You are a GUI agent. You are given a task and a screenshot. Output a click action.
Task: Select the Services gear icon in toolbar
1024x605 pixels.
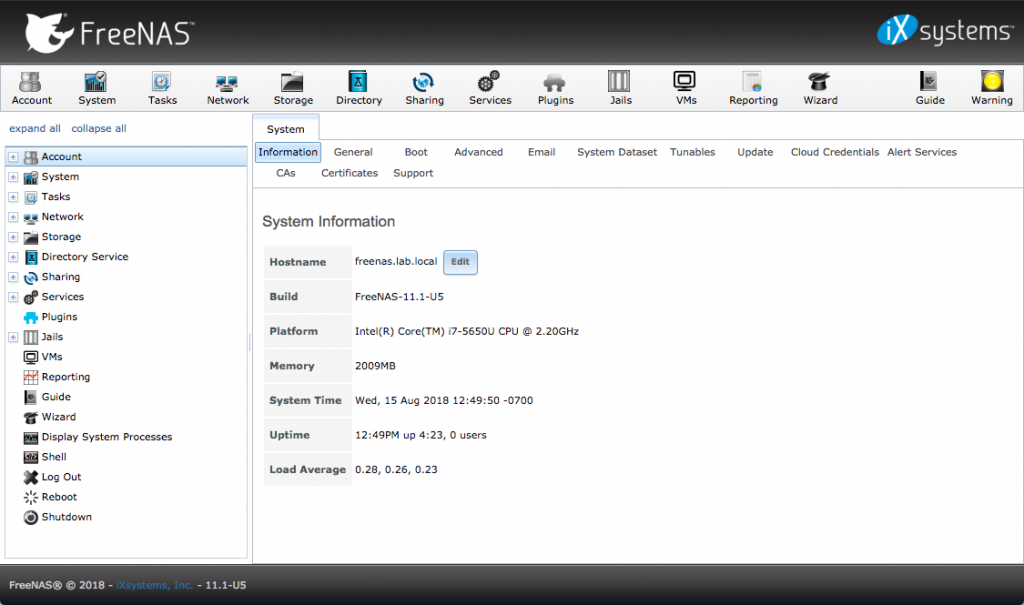(489, 87)
